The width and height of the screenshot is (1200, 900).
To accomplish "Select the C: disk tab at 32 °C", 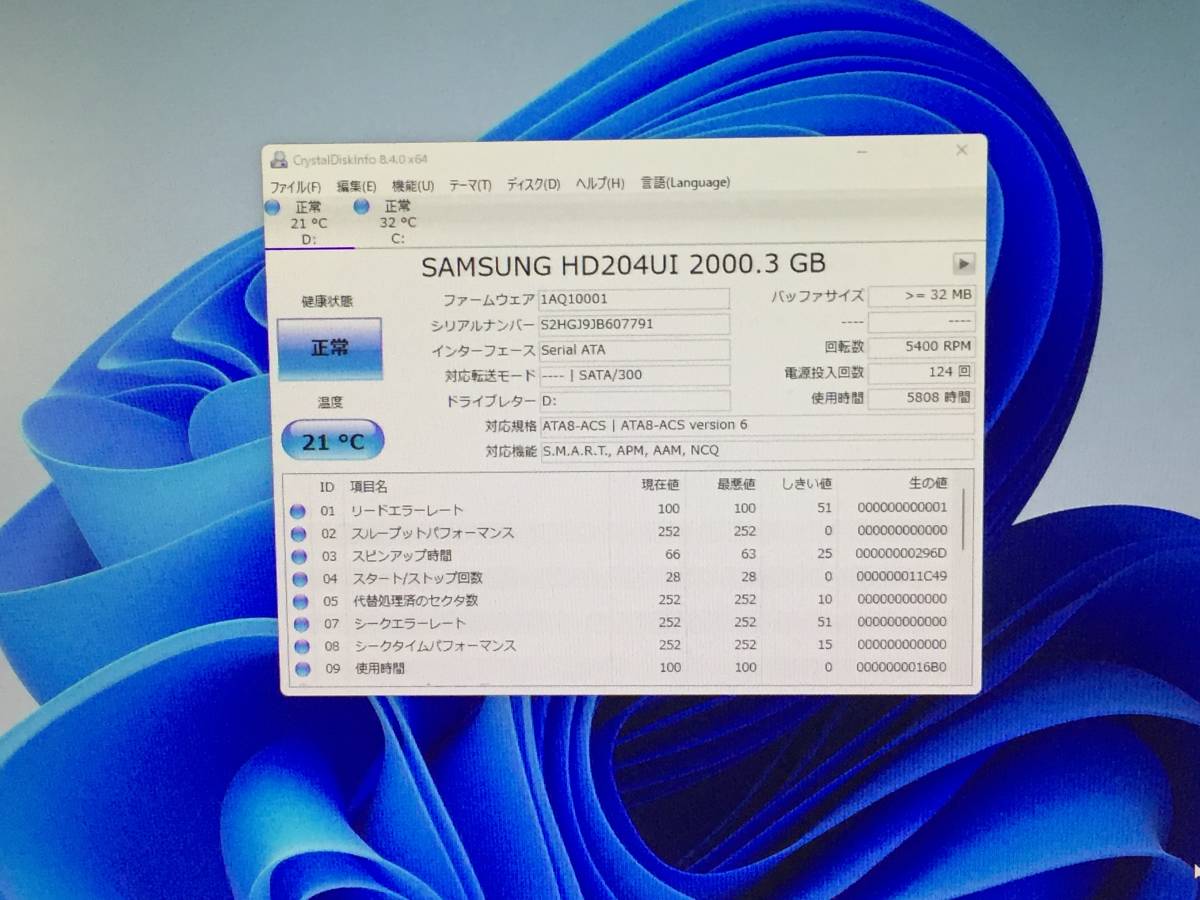I will (397, 223).
